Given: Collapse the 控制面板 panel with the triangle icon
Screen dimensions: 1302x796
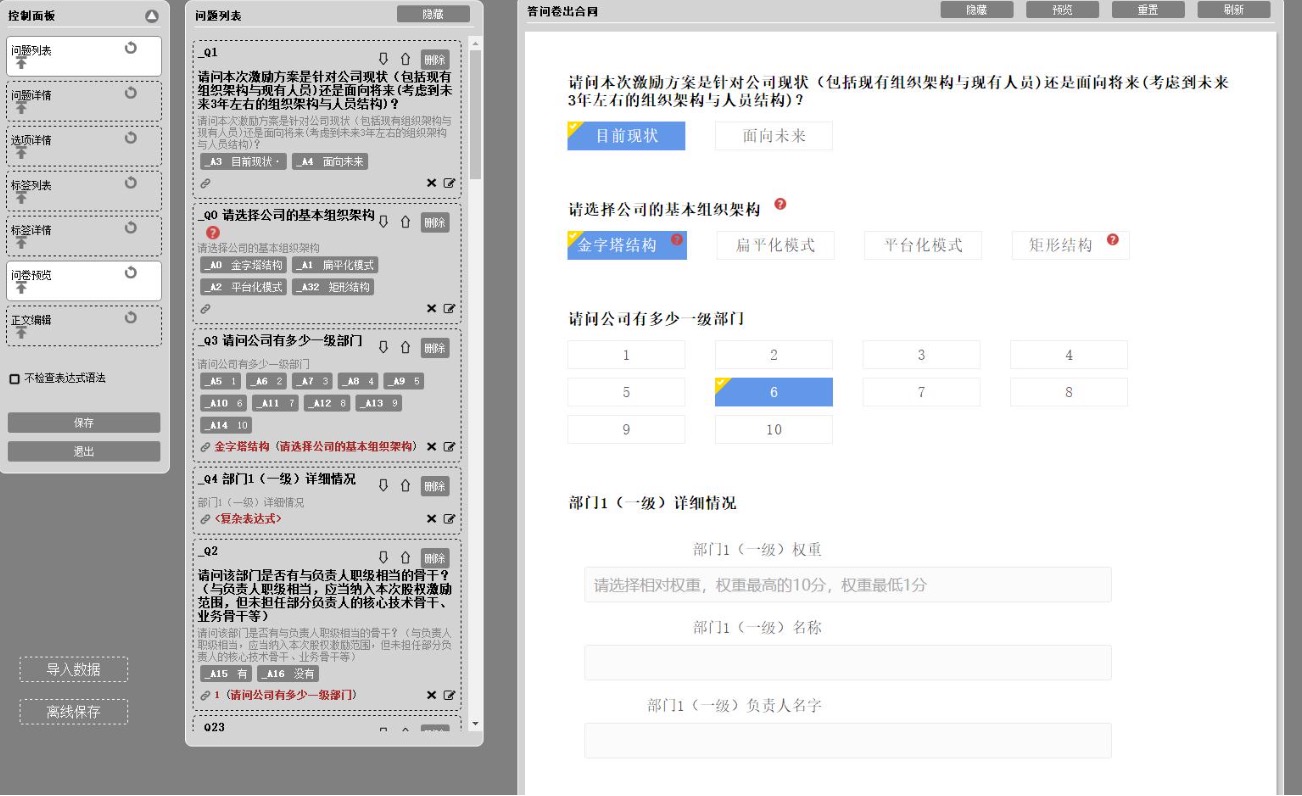Looking at the screenshot, I should (152, 16).
